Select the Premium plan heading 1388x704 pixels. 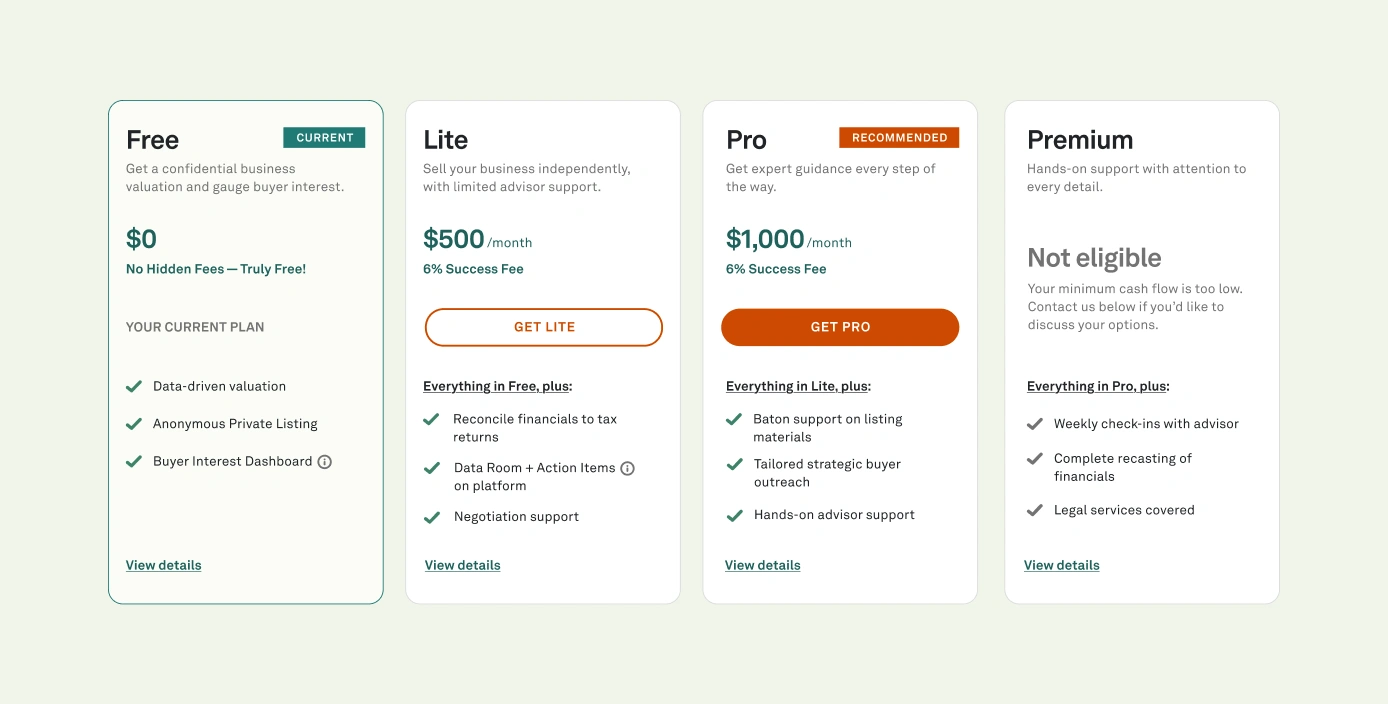point(1080,140)
